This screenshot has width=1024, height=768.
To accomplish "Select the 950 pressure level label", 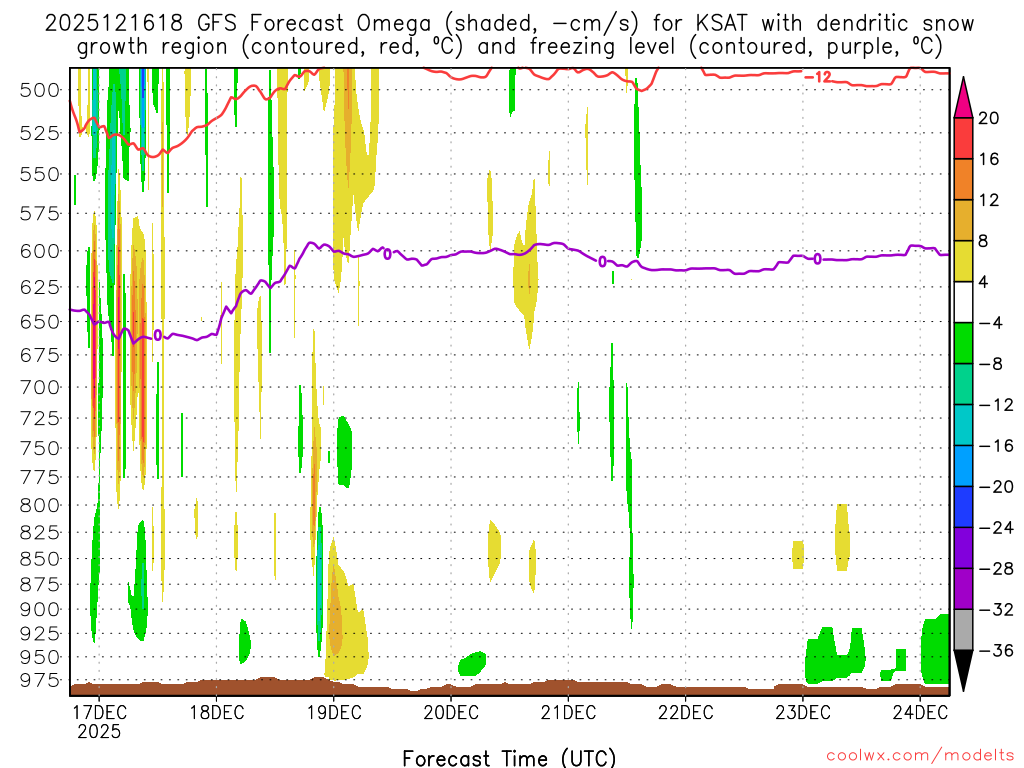I will coord(40,657).
